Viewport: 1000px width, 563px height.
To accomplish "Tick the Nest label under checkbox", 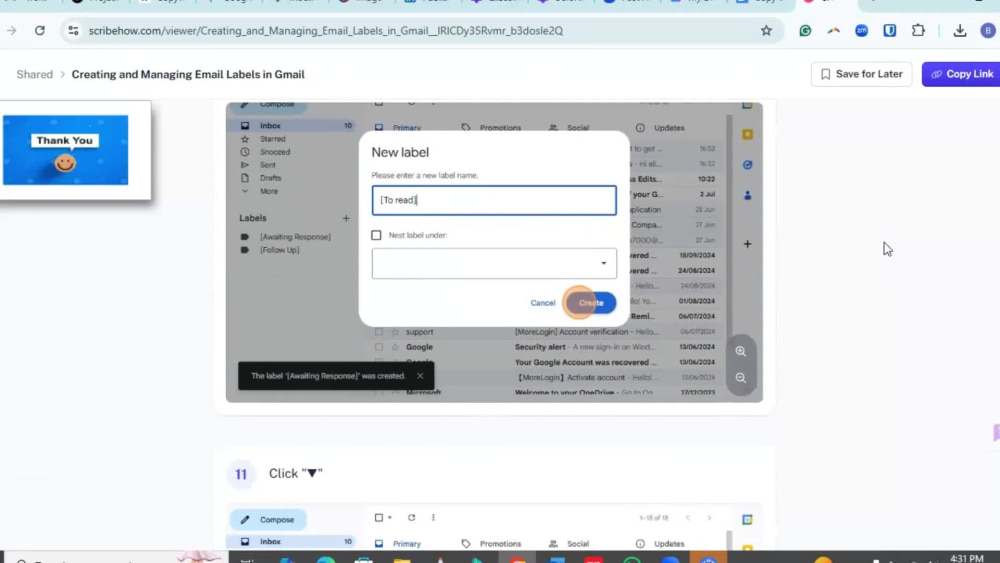I will tap(376, 235).
